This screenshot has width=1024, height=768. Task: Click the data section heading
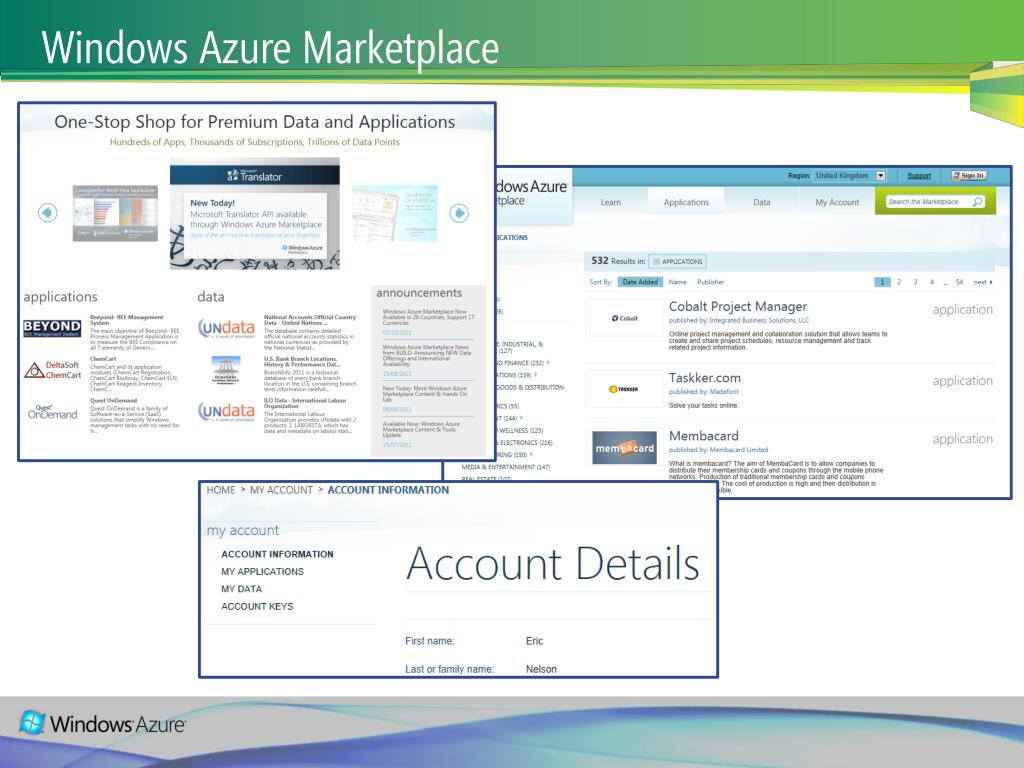click(210, 296)
